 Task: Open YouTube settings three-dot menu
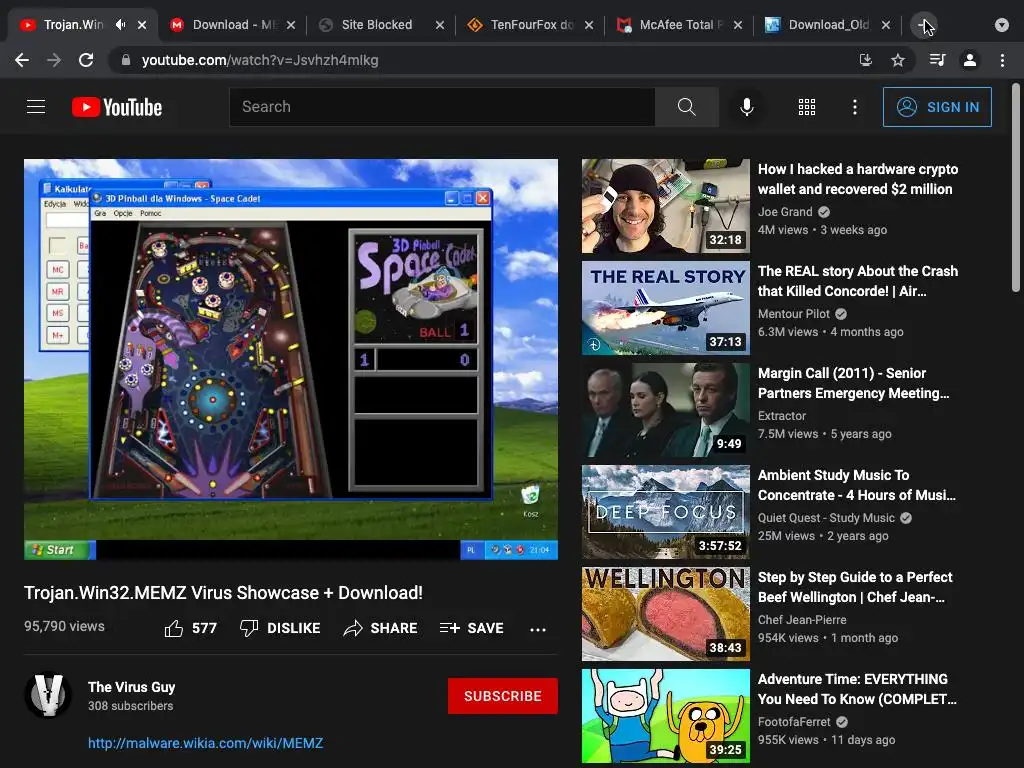point(855,107)
